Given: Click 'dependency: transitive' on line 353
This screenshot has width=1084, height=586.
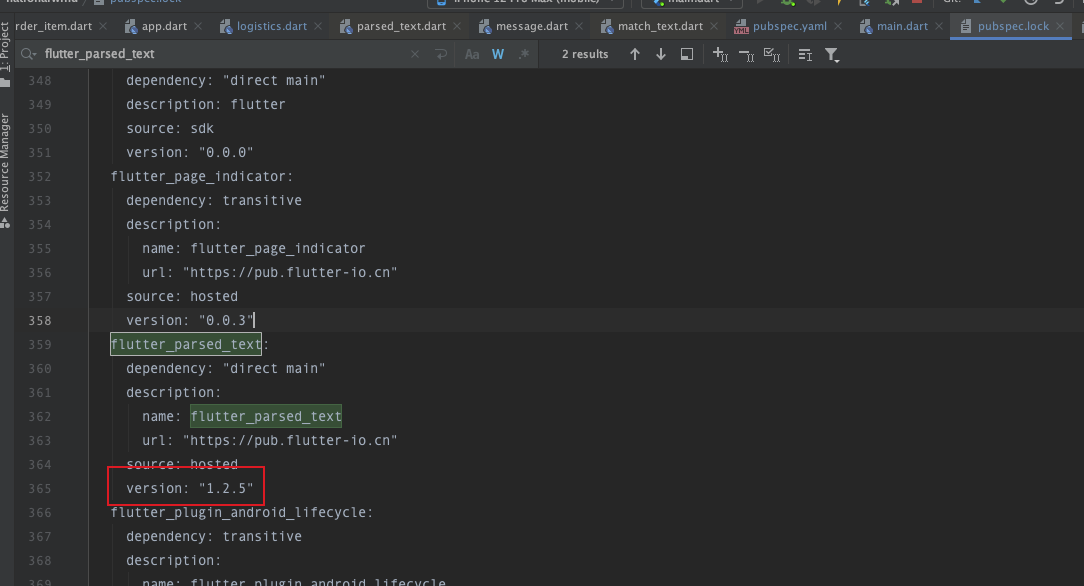Looking at the screenshot, I should [x=214, y=200].
